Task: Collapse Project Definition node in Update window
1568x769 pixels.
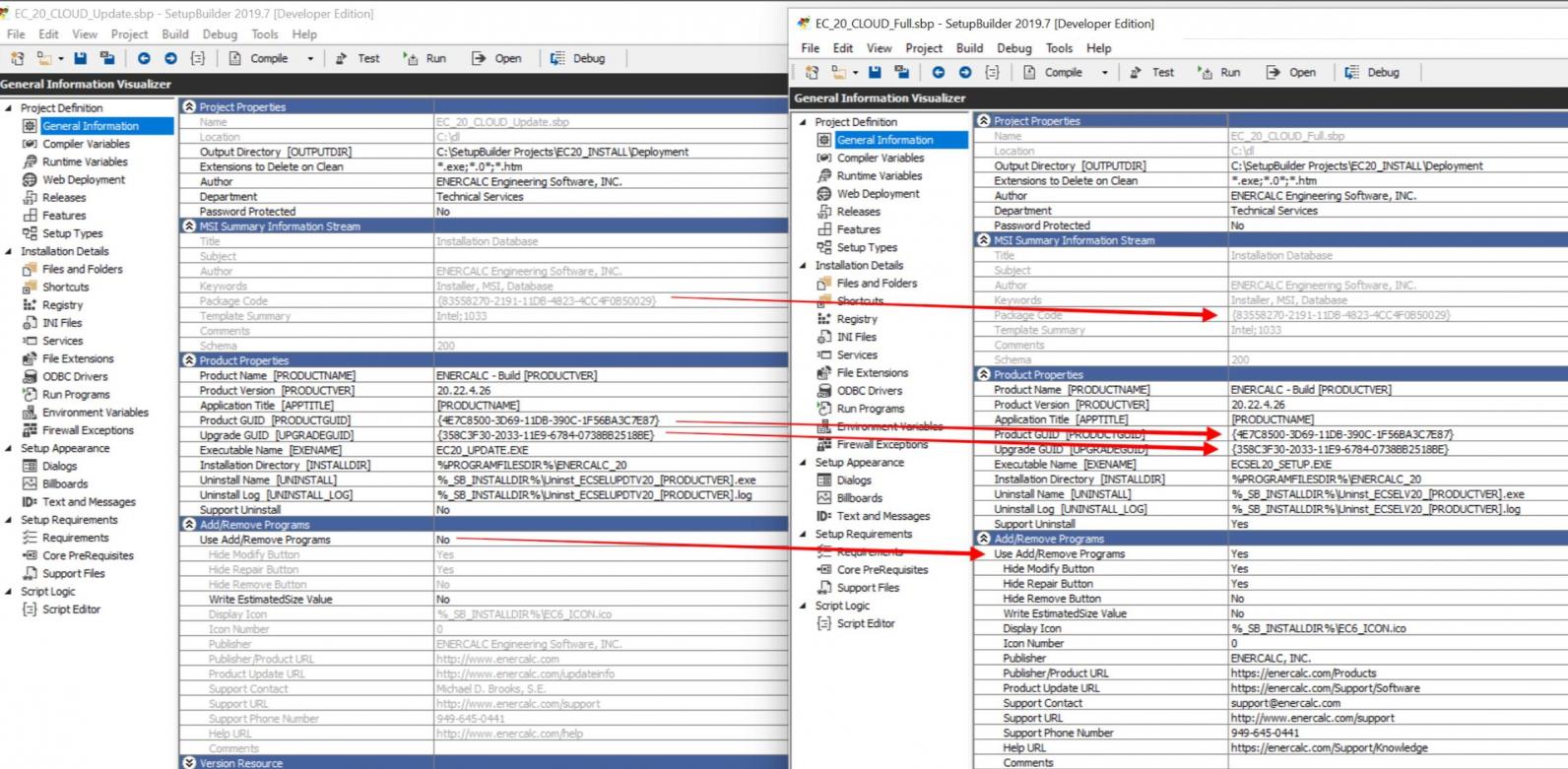Action: 9,108
